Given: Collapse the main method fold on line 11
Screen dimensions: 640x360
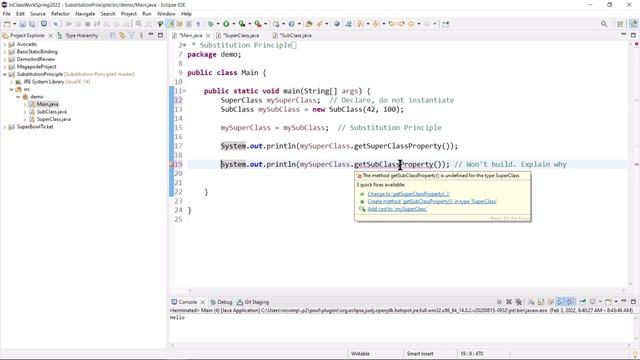Looking at the screenshot, I should coord(184,91).
